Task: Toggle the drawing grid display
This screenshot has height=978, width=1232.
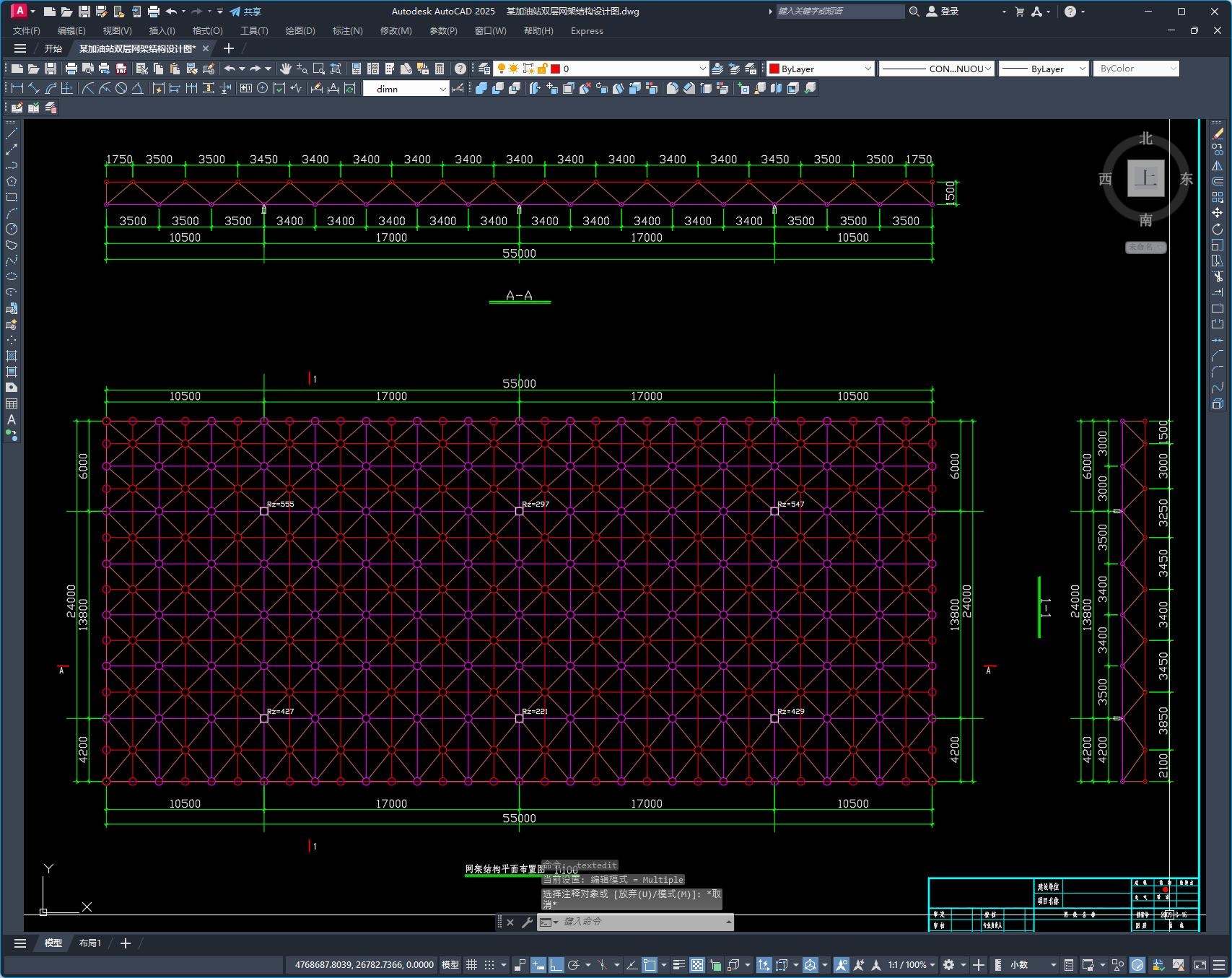Action: [472, 965]
